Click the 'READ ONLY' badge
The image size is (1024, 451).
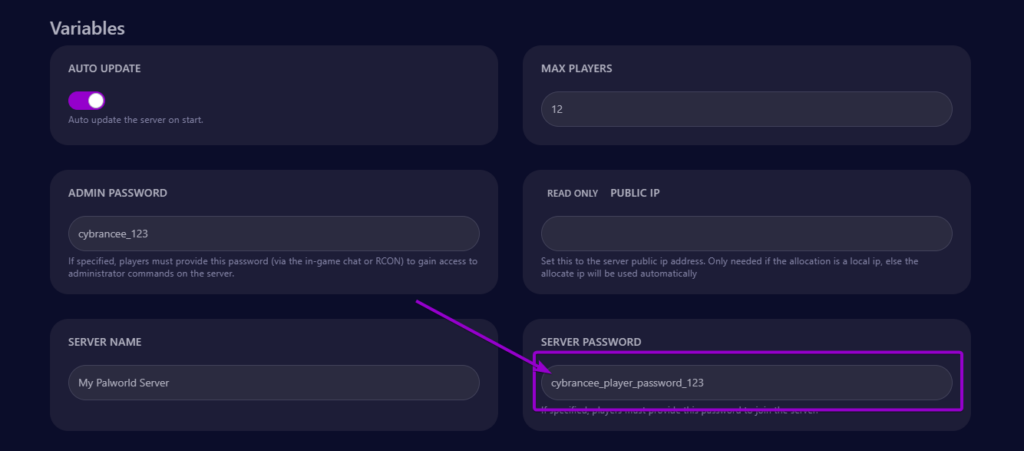tap(573, 194)
